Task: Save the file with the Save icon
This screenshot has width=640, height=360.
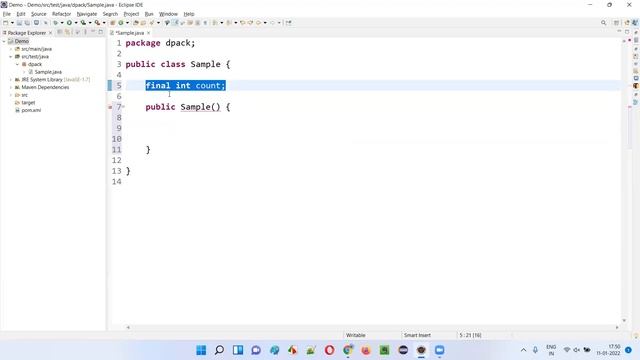Action: click(x=19, y=23)
